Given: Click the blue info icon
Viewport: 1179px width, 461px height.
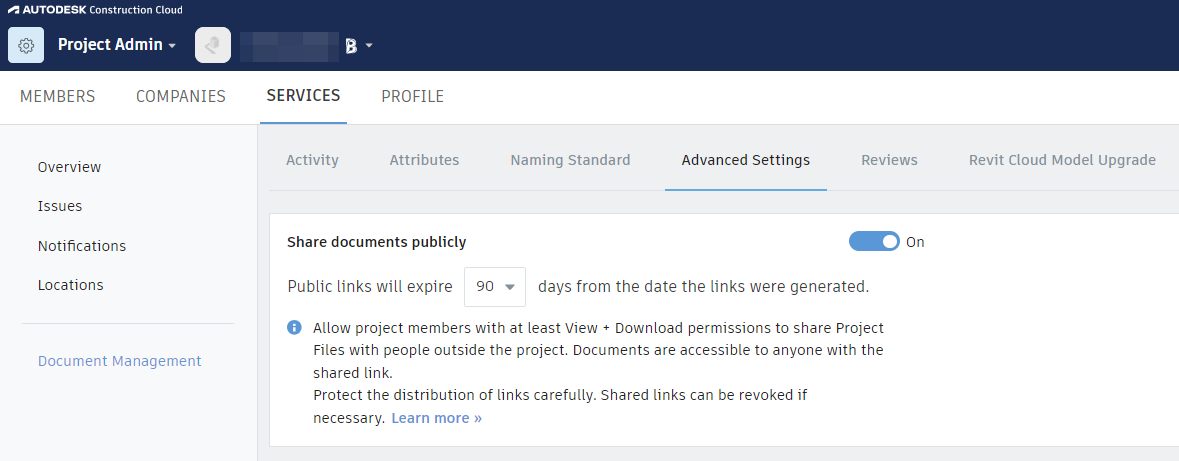Looking at the screenshot, I should 295,327.
